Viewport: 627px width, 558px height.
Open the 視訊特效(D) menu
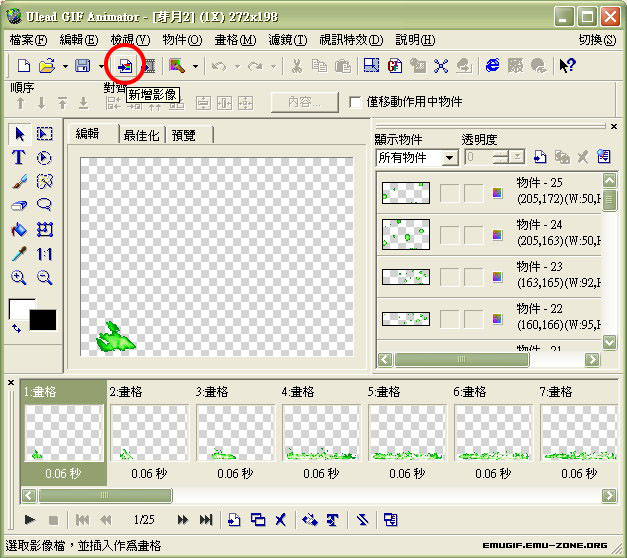coord(351,40)
